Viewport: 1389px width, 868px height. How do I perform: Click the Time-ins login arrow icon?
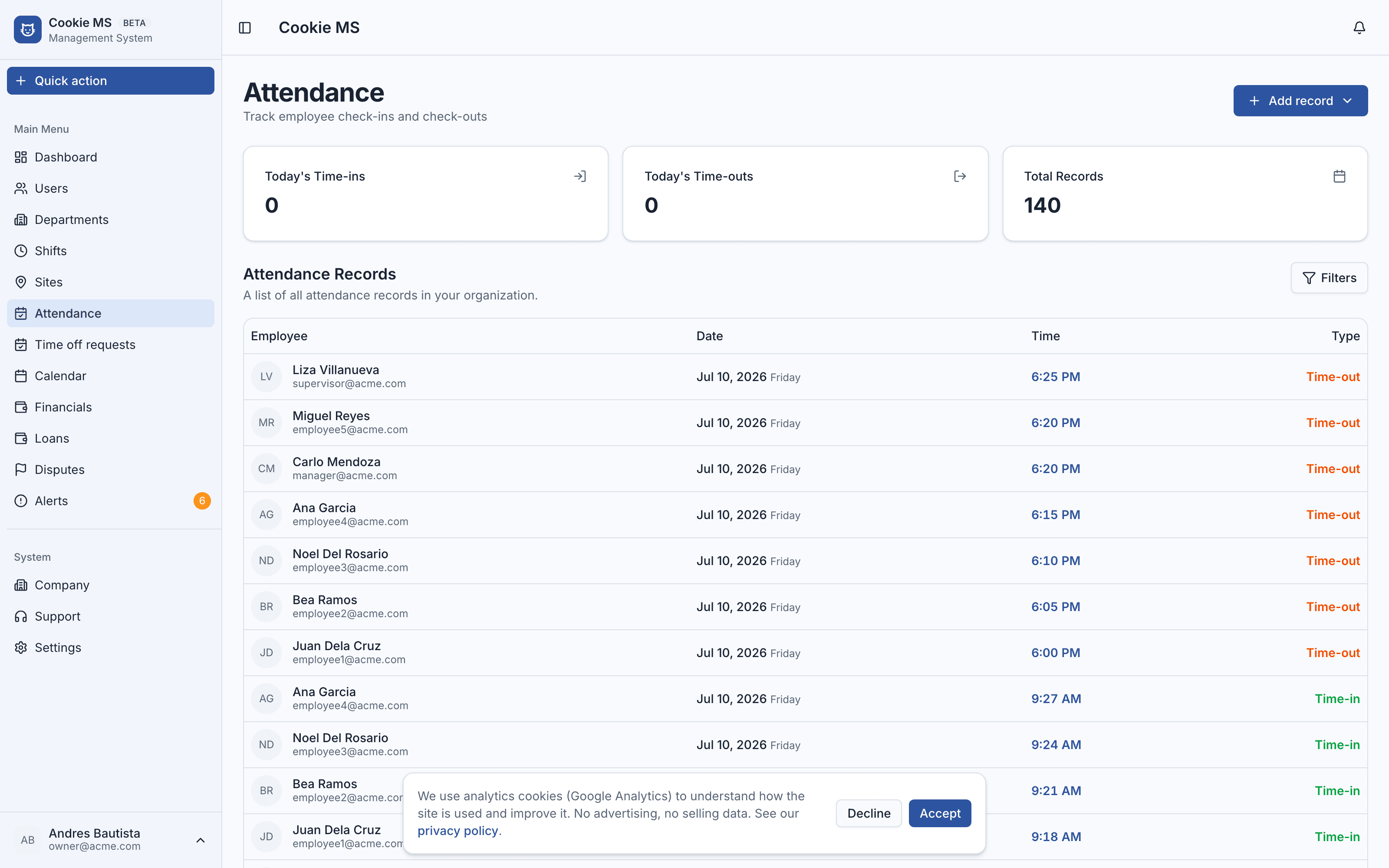coord(580,176)
